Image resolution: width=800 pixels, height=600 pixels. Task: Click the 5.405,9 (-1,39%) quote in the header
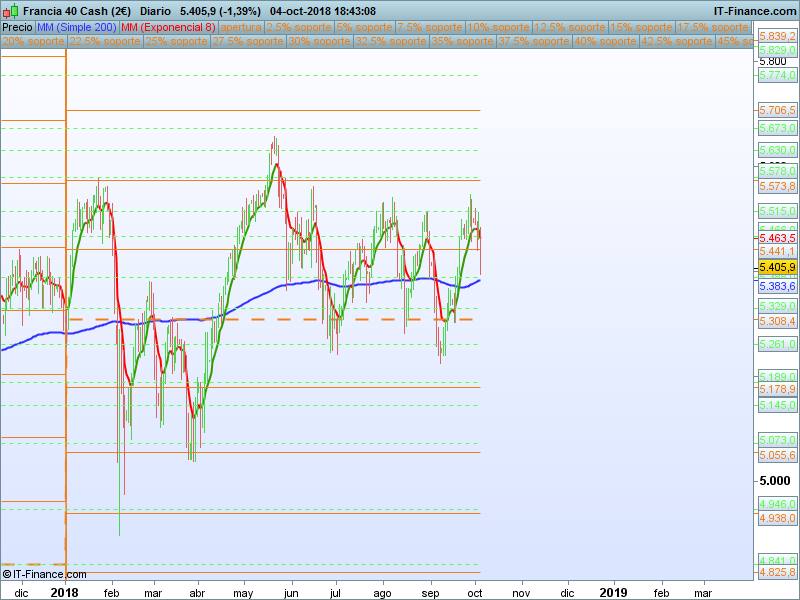click(x=220, y=11)
